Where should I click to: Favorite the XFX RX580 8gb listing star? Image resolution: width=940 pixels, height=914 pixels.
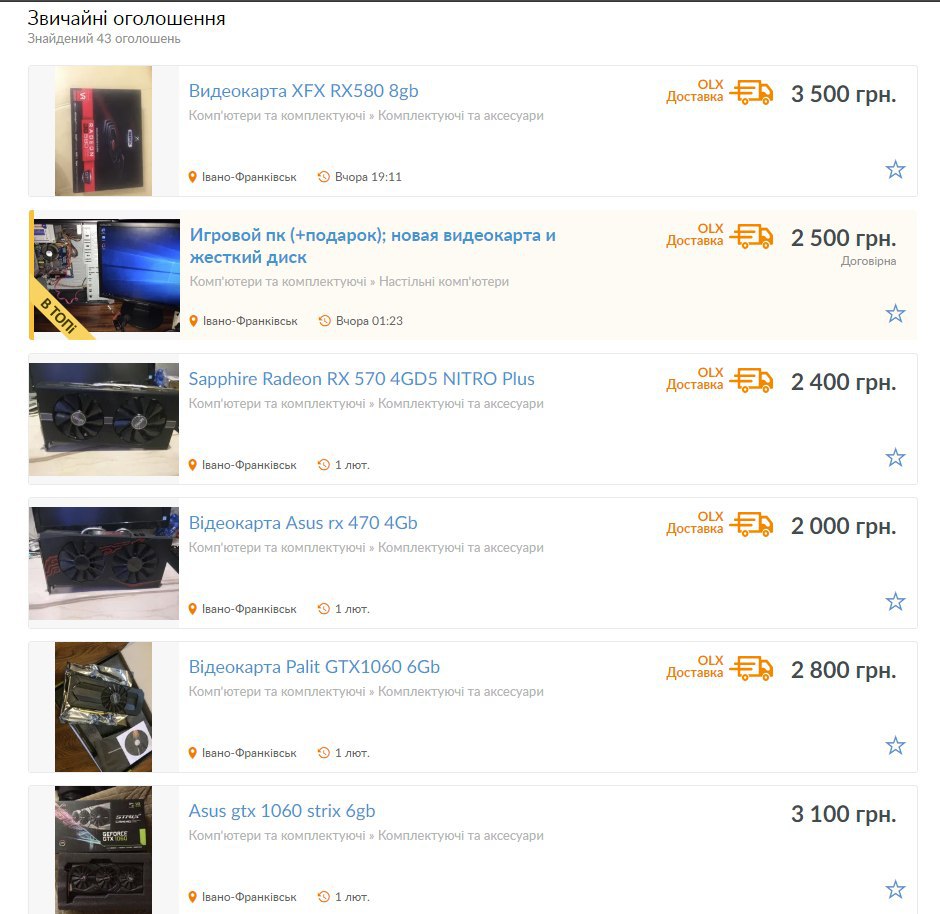click(895, 170)
